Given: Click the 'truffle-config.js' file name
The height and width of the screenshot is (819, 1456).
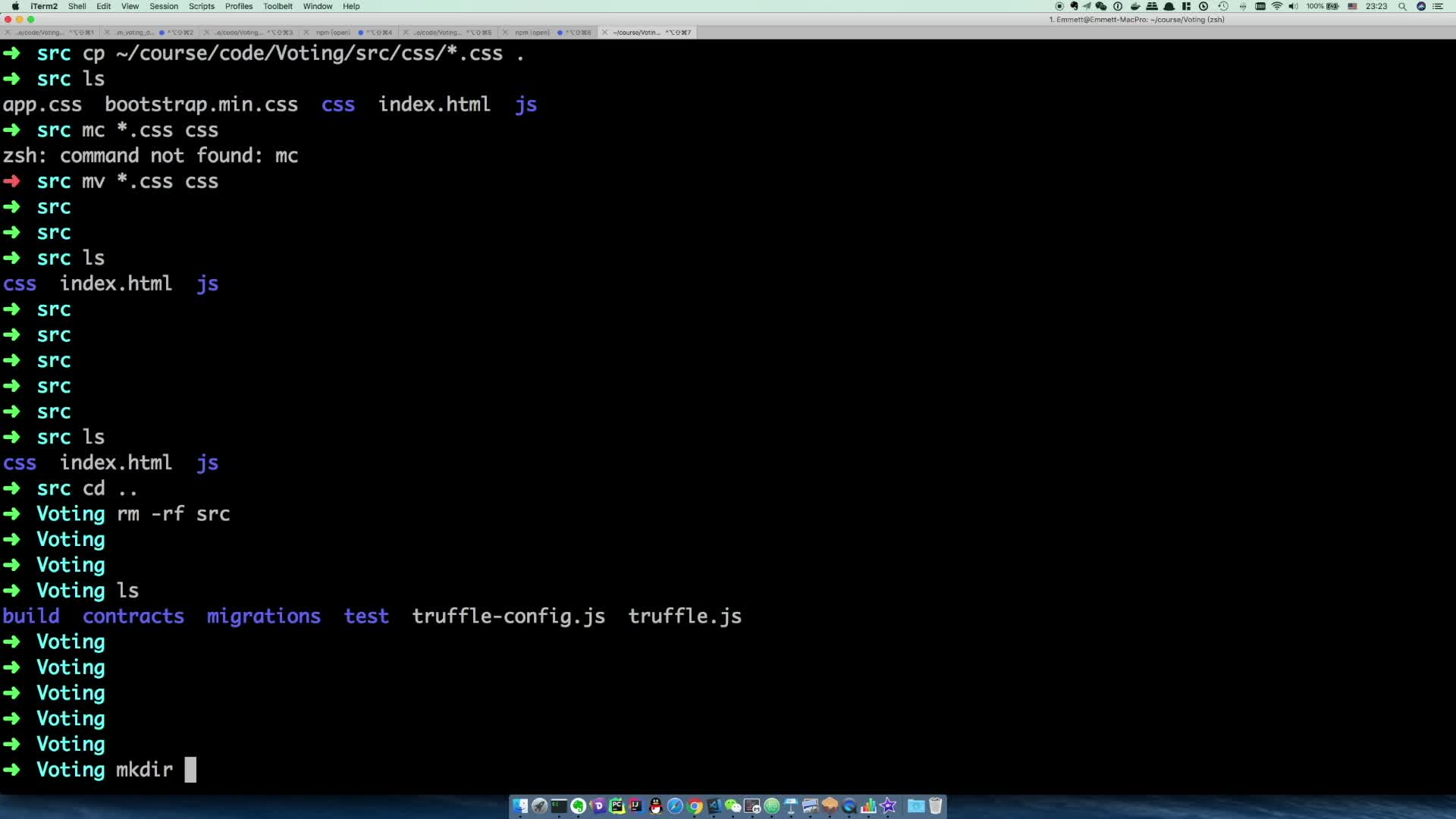Looking at the screenshot, I should (509, 616).
